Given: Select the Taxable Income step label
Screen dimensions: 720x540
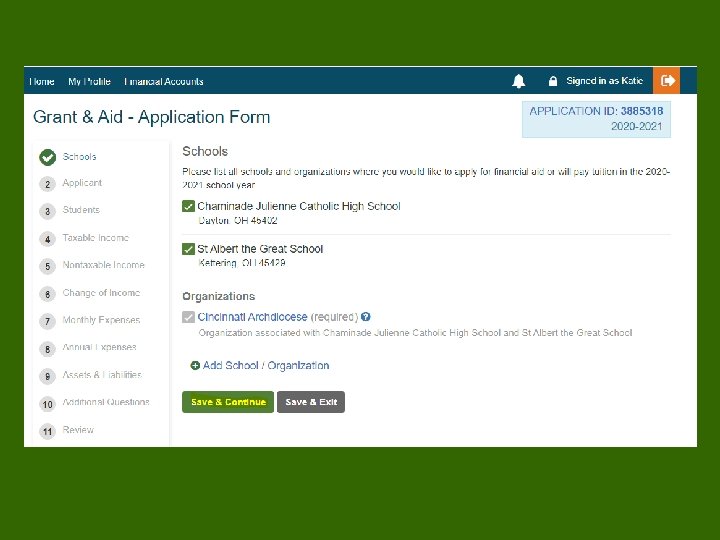Looking at the screenshot, I should [96, 237].
